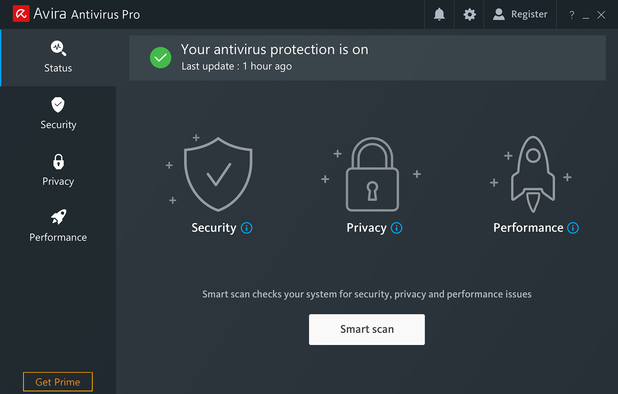Select the Status sidebar tab
This screenshot has height=394, width=618.
pyautogui.click(x=58, y=57)
